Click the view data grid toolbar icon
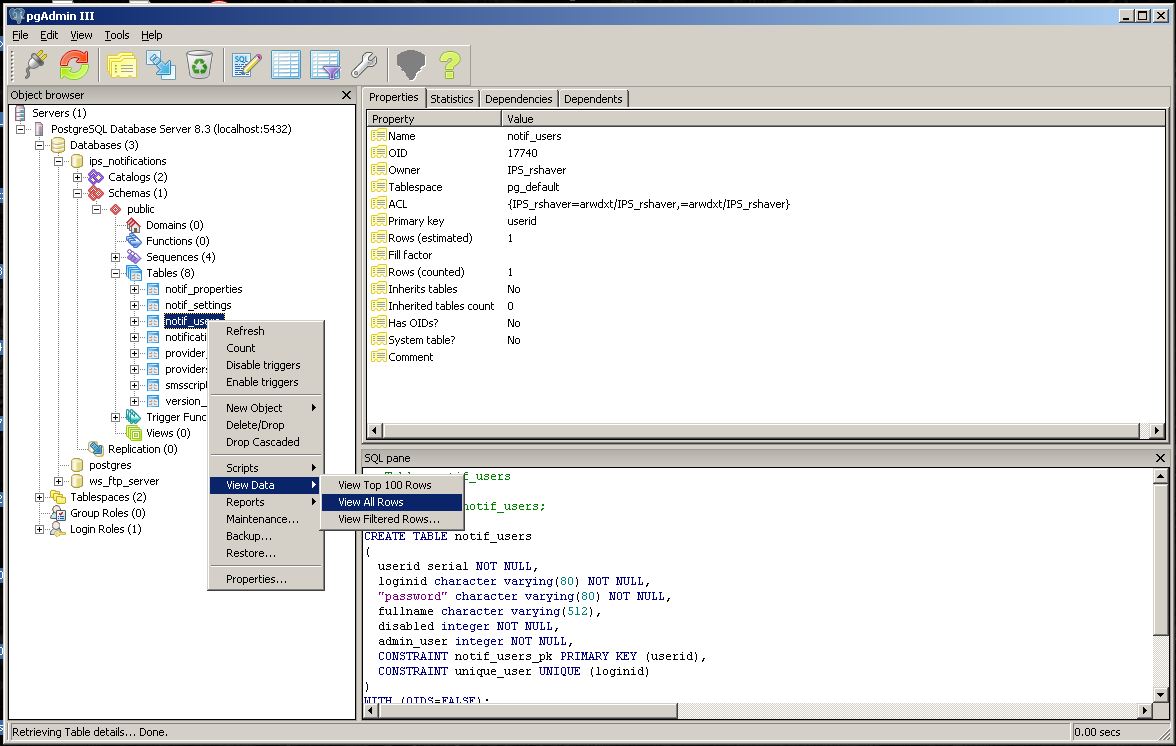The height and width of the screenshot is (746, 1176). (286, 65)
